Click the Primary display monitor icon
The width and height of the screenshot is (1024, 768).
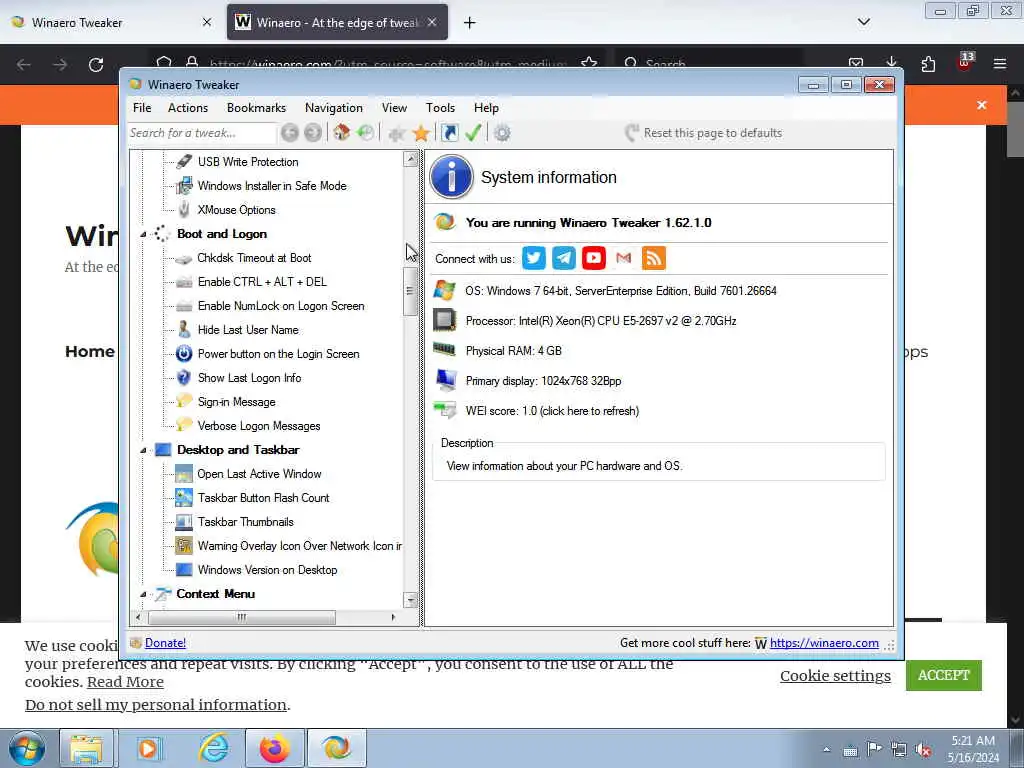(x=446, y=379)
